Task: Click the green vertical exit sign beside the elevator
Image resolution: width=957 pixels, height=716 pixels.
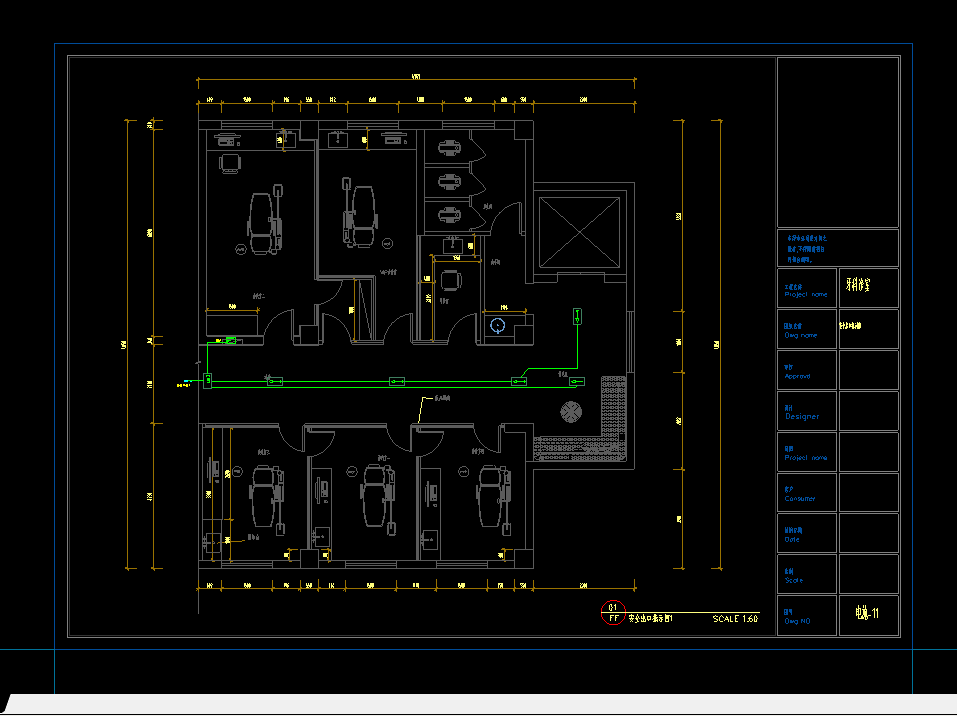Action: [577, 317]
